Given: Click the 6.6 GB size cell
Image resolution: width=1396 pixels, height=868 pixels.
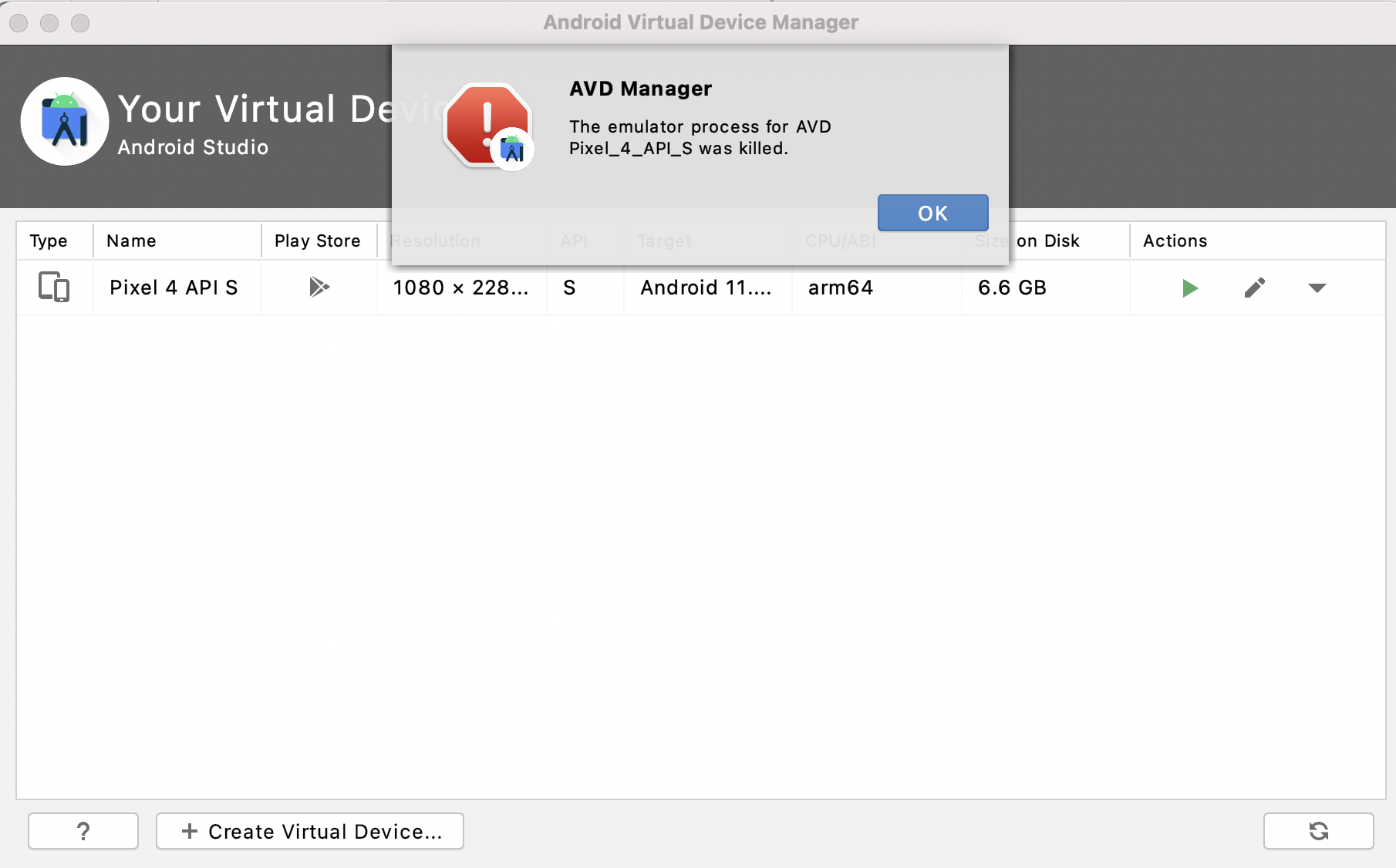Looking at the screenshot, I should click(x=1046, y=288).
